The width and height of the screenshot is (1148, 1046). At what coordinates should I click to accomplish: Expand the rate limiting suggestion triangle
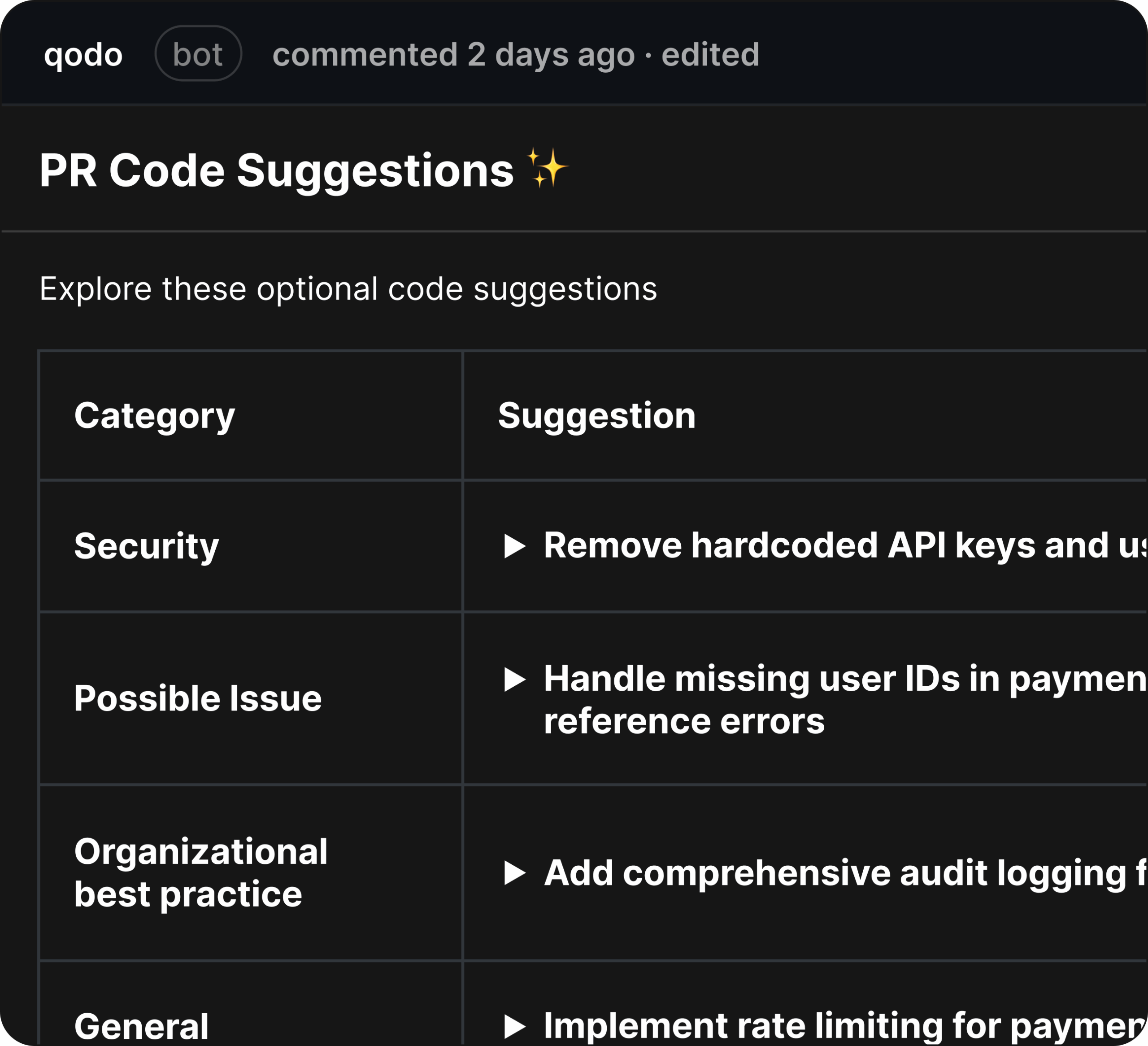(x=515, y=1025)
